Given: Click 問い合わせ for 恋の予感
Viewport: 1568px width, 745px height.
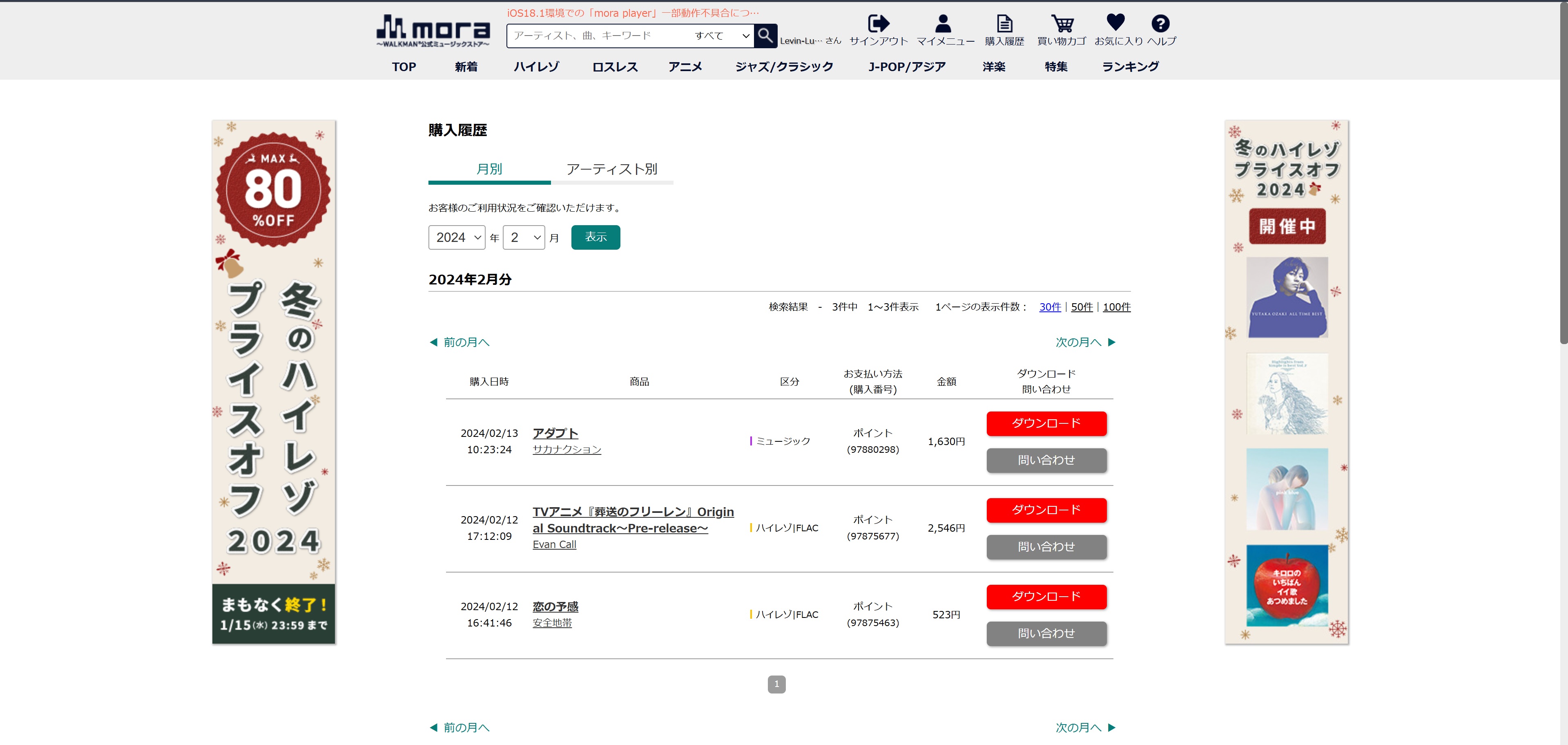Looking at the screenshot, I should pyautogui.click(x=1046, y=633).
